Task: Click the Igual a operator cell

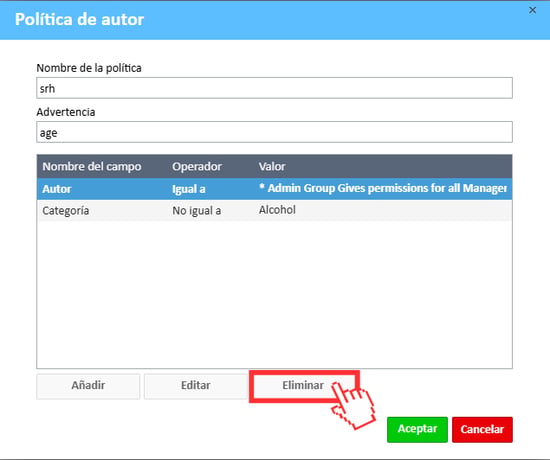Action: pyautogui.click(x=189, y=189)
